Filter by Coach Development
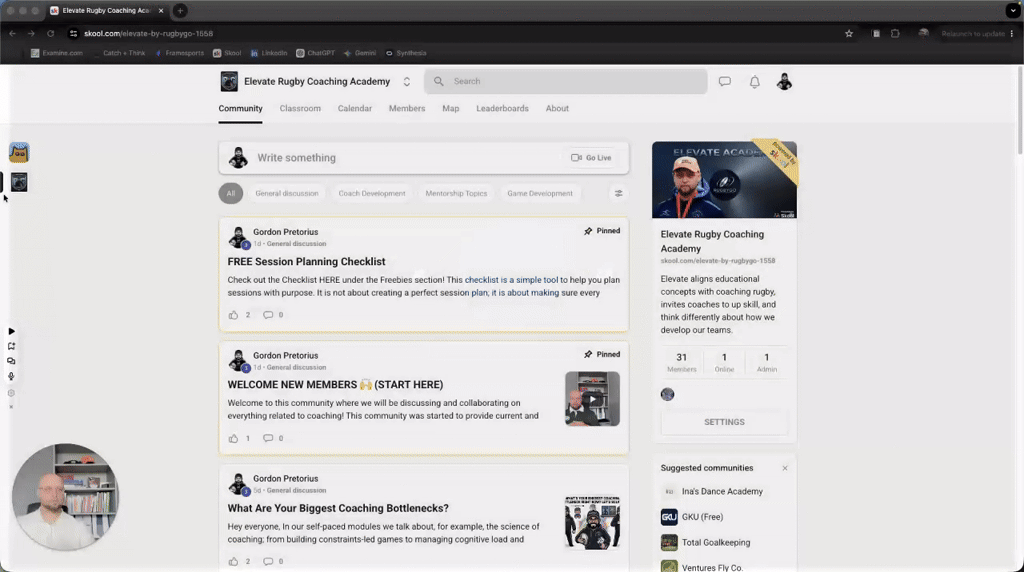This screenshot has width=1024, height=572. (372, 193)
